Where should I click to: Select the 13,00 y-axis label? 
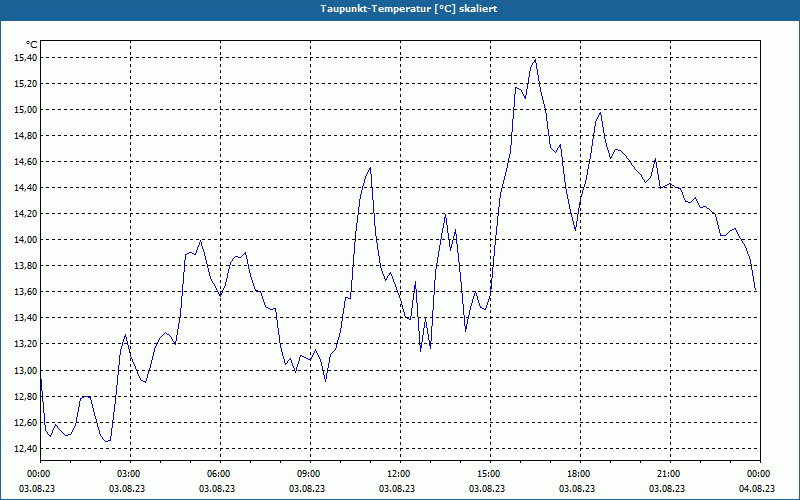point(26,370)
